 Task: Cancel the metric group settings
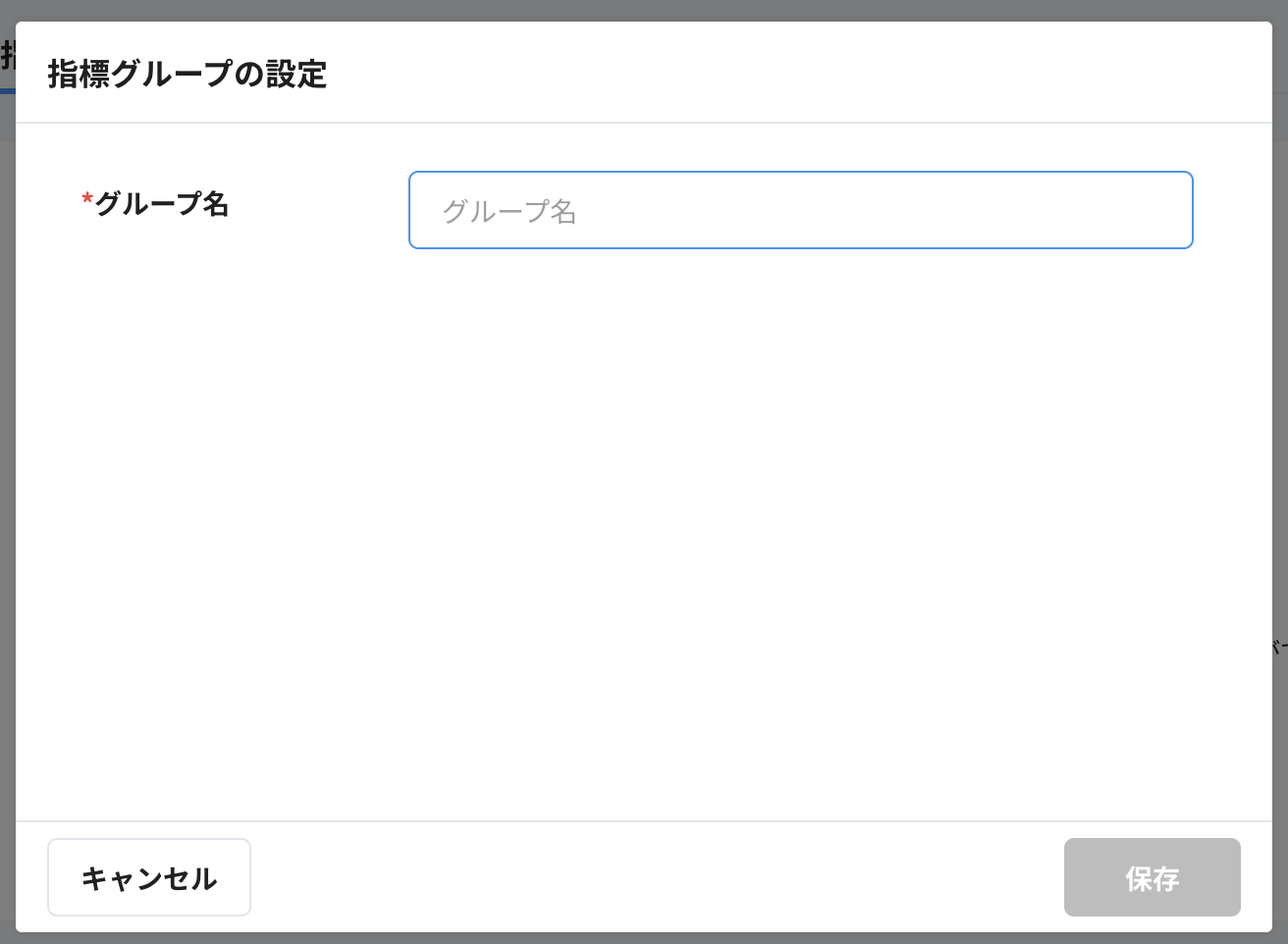click(149, 877)
